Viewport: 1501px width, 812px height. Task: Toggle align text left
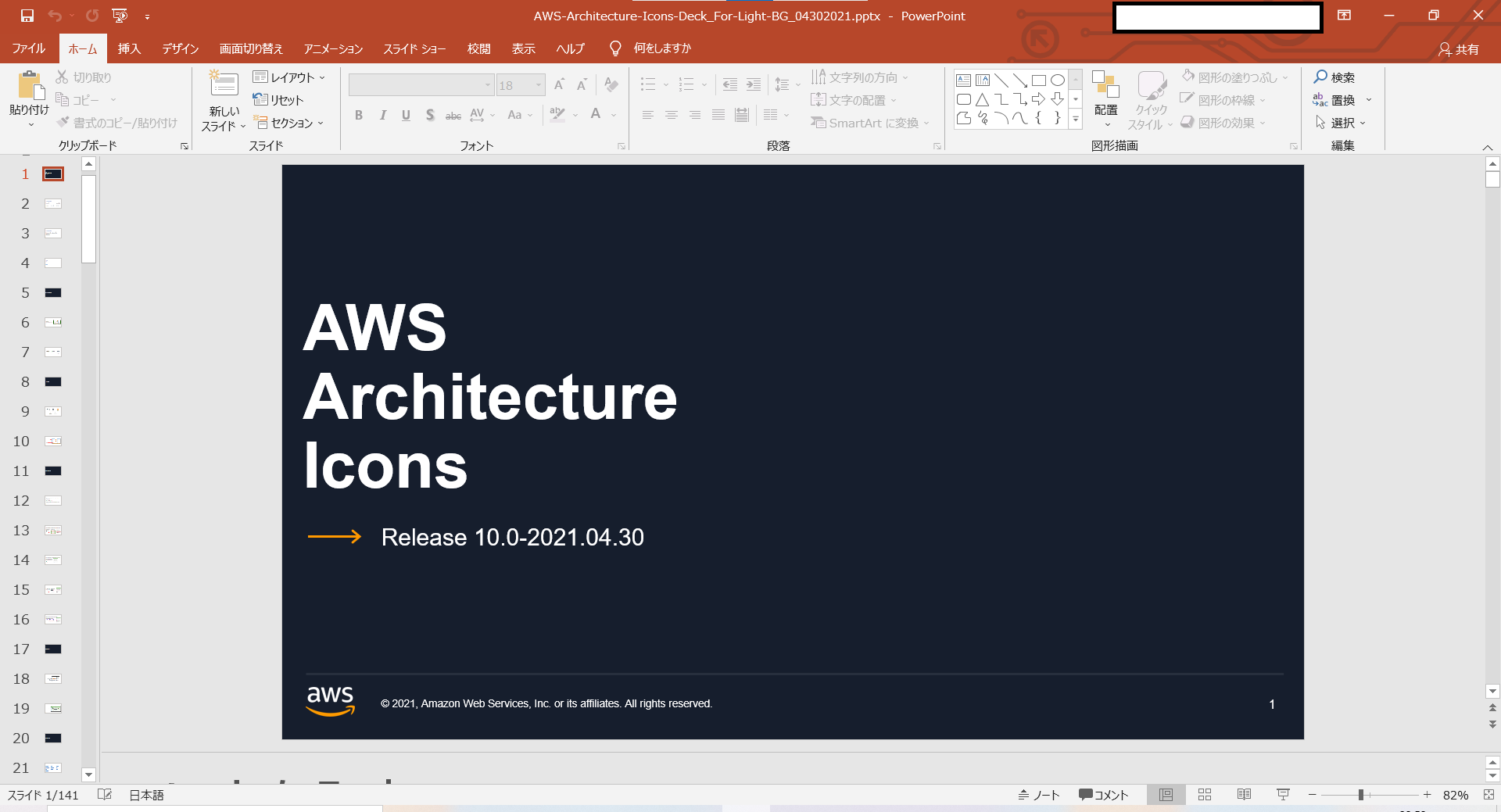(648, 116)
